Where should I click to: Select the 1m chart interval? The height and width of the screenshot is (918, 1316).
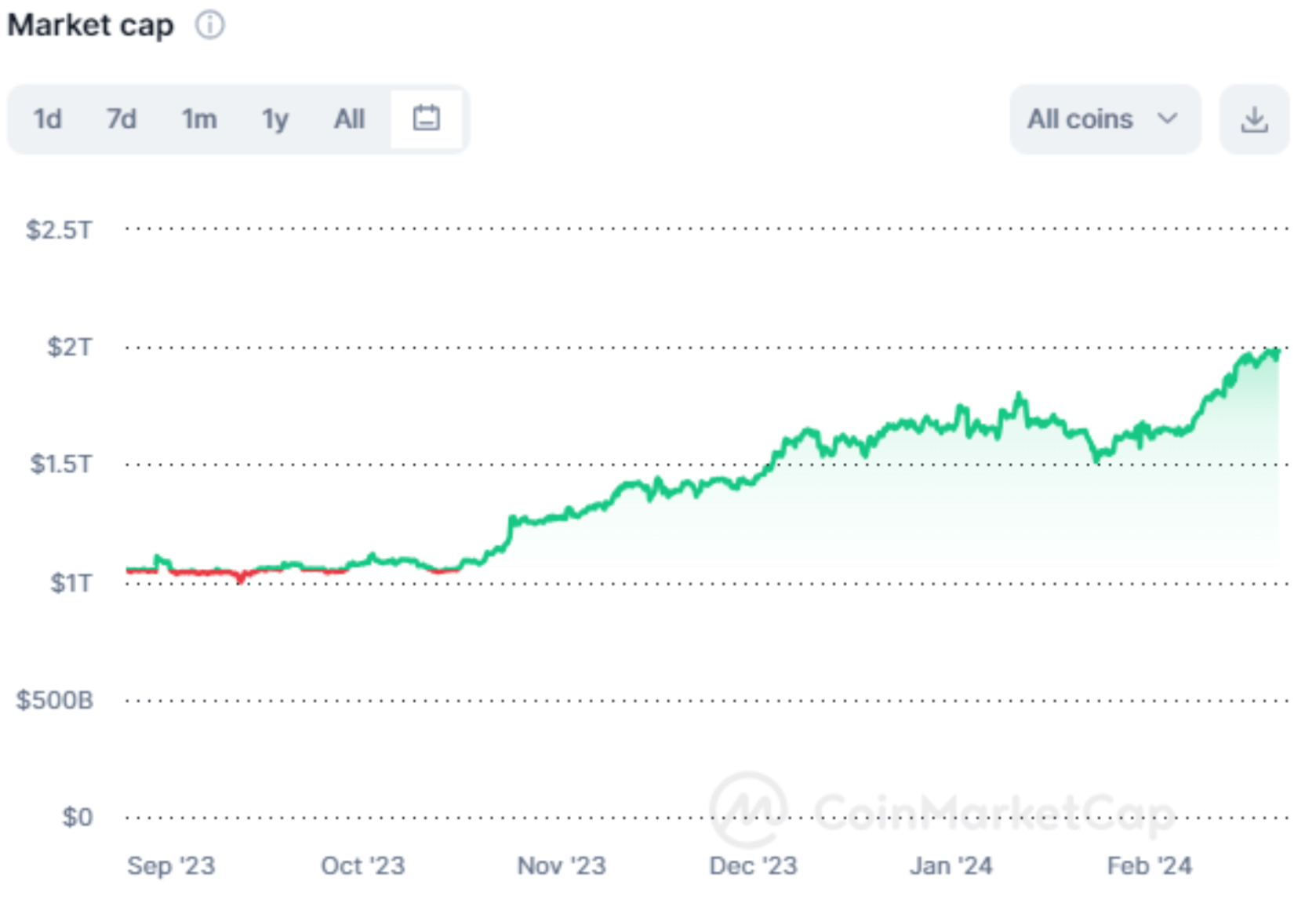click(x=199, y=118)
